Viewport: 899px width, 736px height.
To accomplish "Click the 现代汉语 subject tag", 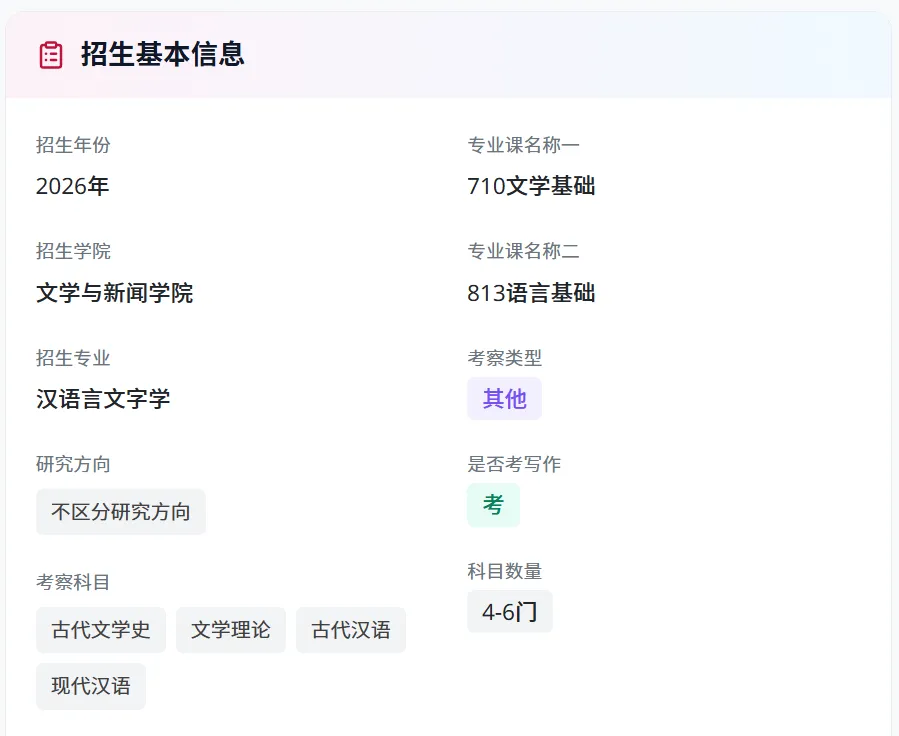I will (91, 686).
